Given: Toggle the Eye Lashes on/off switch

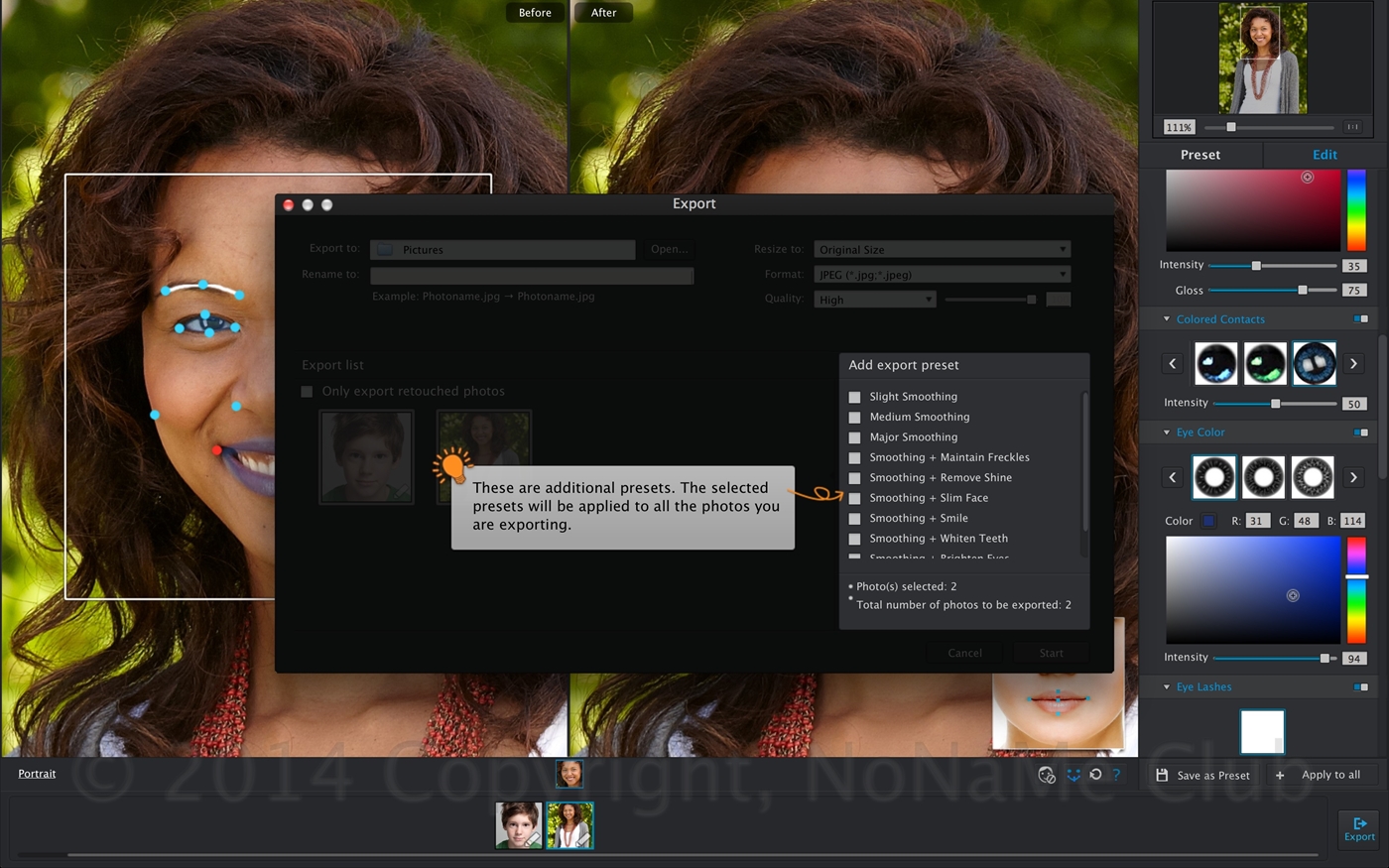Looking at the screenshot, I should point(1361,686).
